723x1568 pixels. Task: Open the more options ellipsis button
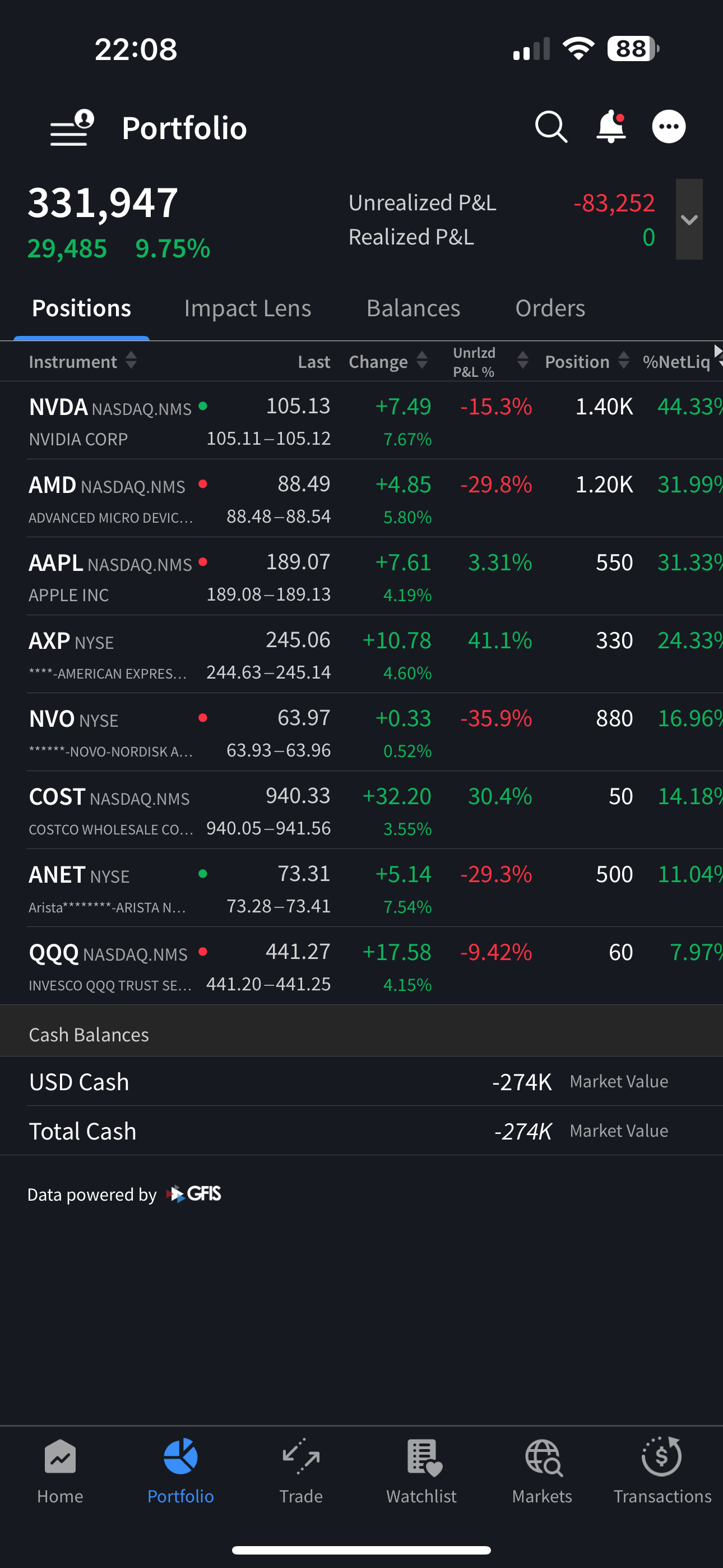click(x=668, y=127)
